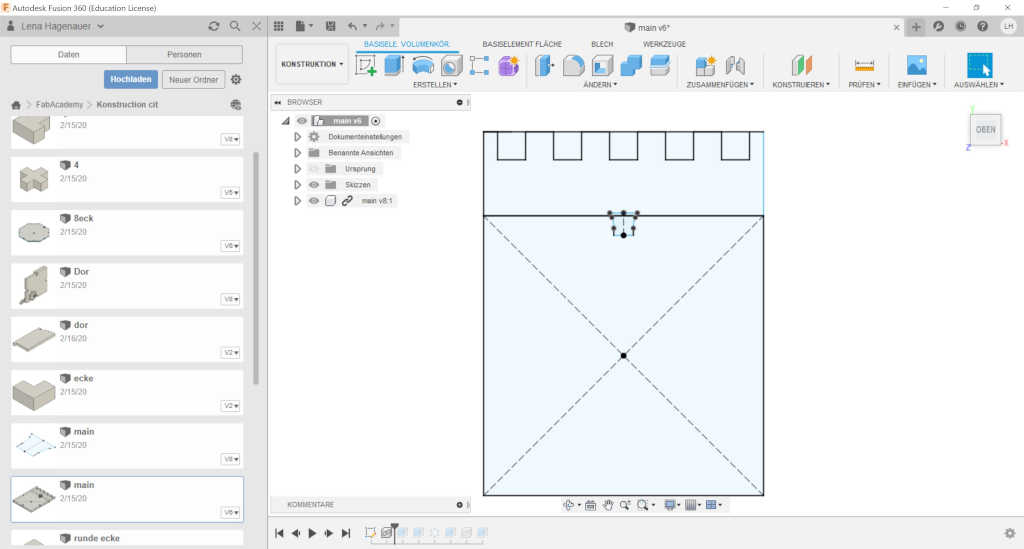
Task: Click the Neuer Ordner button
Action: pos(193,79)
